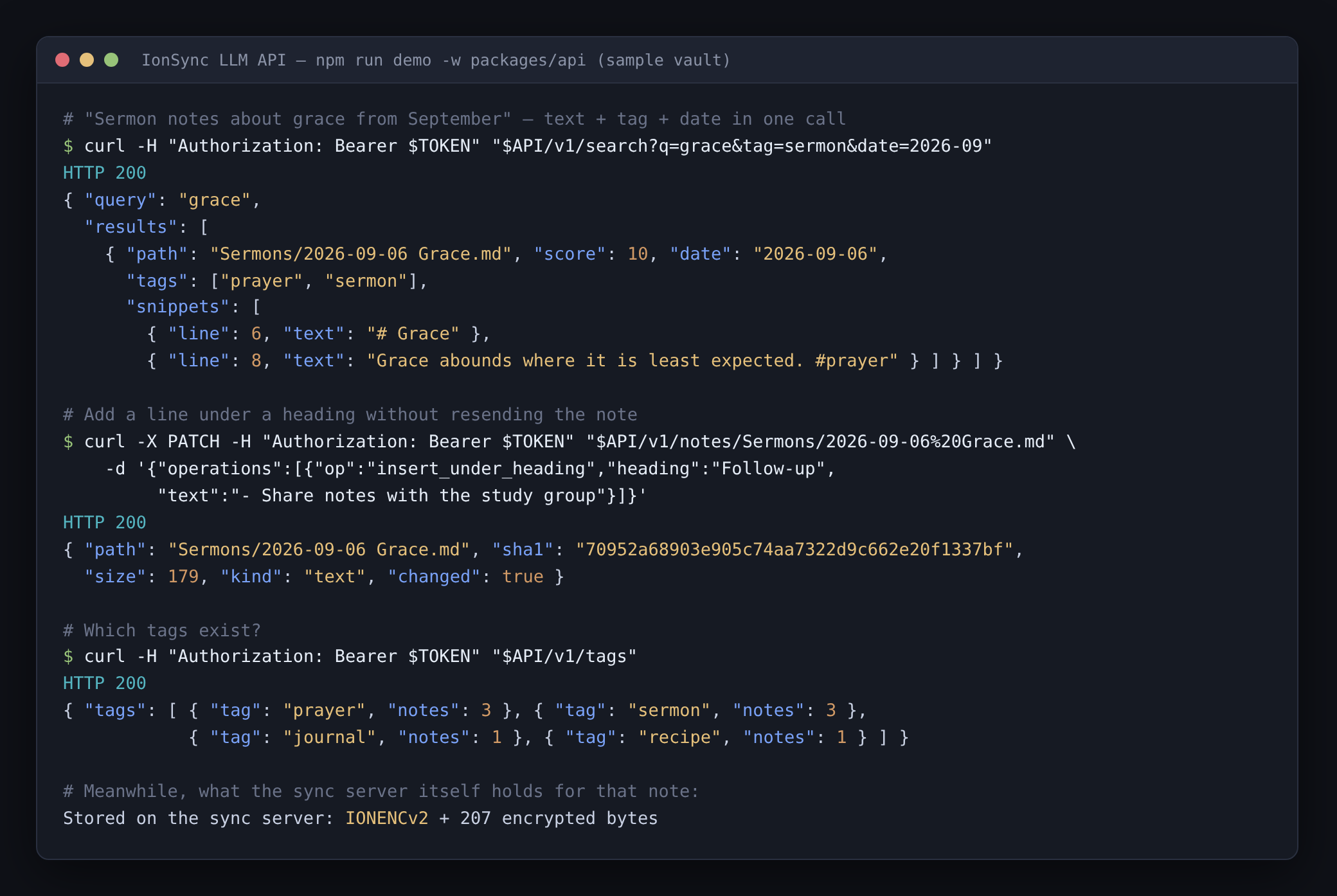Click the "snippets": [ line
Screen dimensions: 1337x896
193,307
